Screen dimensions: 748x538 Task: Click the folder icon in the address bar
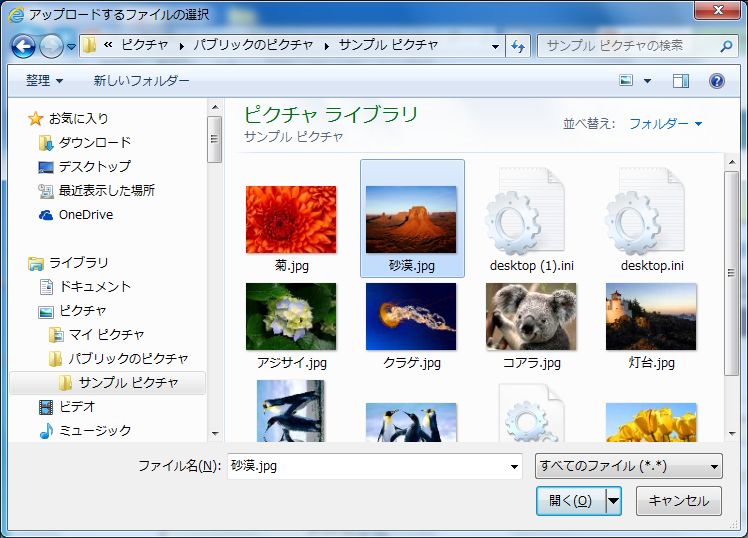pos(89,46)
